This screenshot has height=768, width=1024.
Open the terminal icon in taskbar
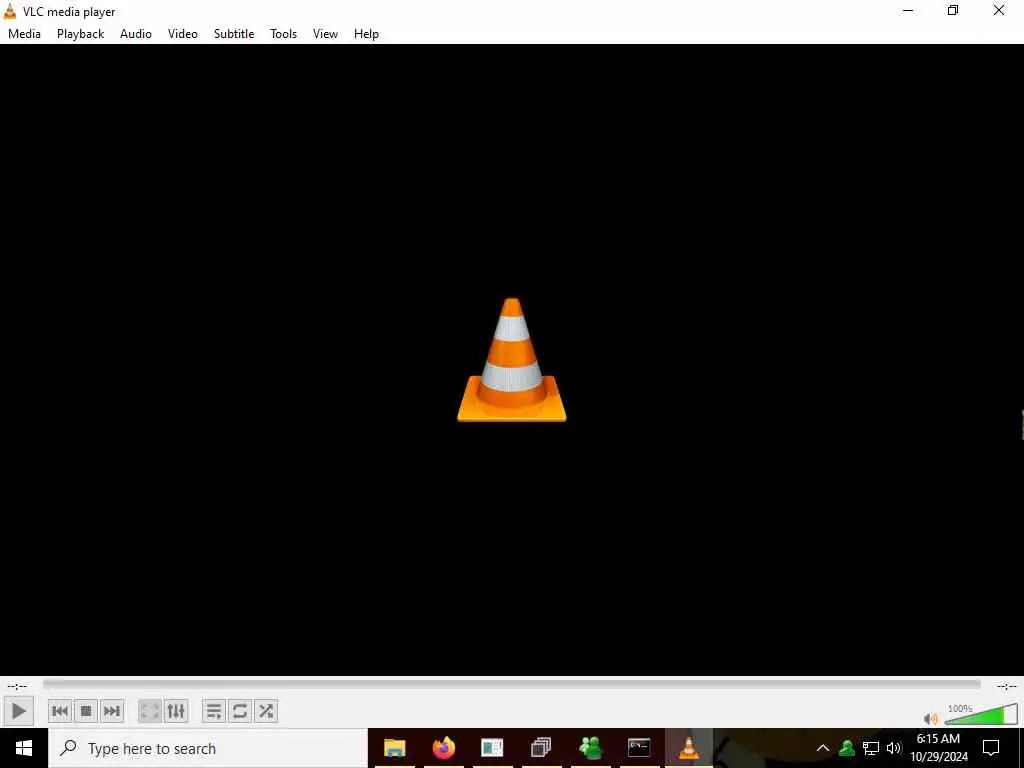(639, 748)
